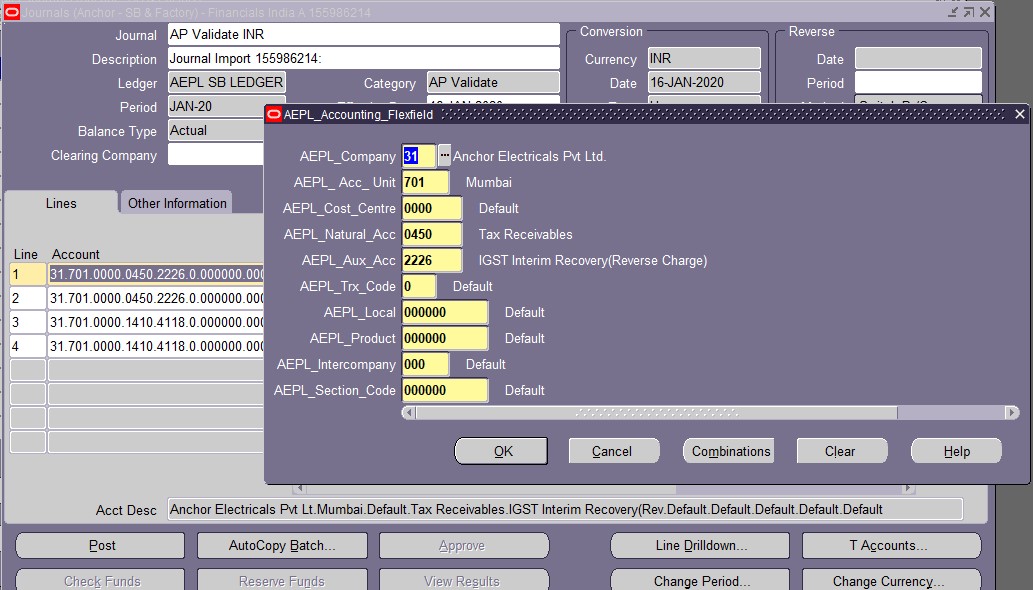This screenshot has height=590, width=1033.
Task: Select the Lines tab
Action: coord(60,203)
